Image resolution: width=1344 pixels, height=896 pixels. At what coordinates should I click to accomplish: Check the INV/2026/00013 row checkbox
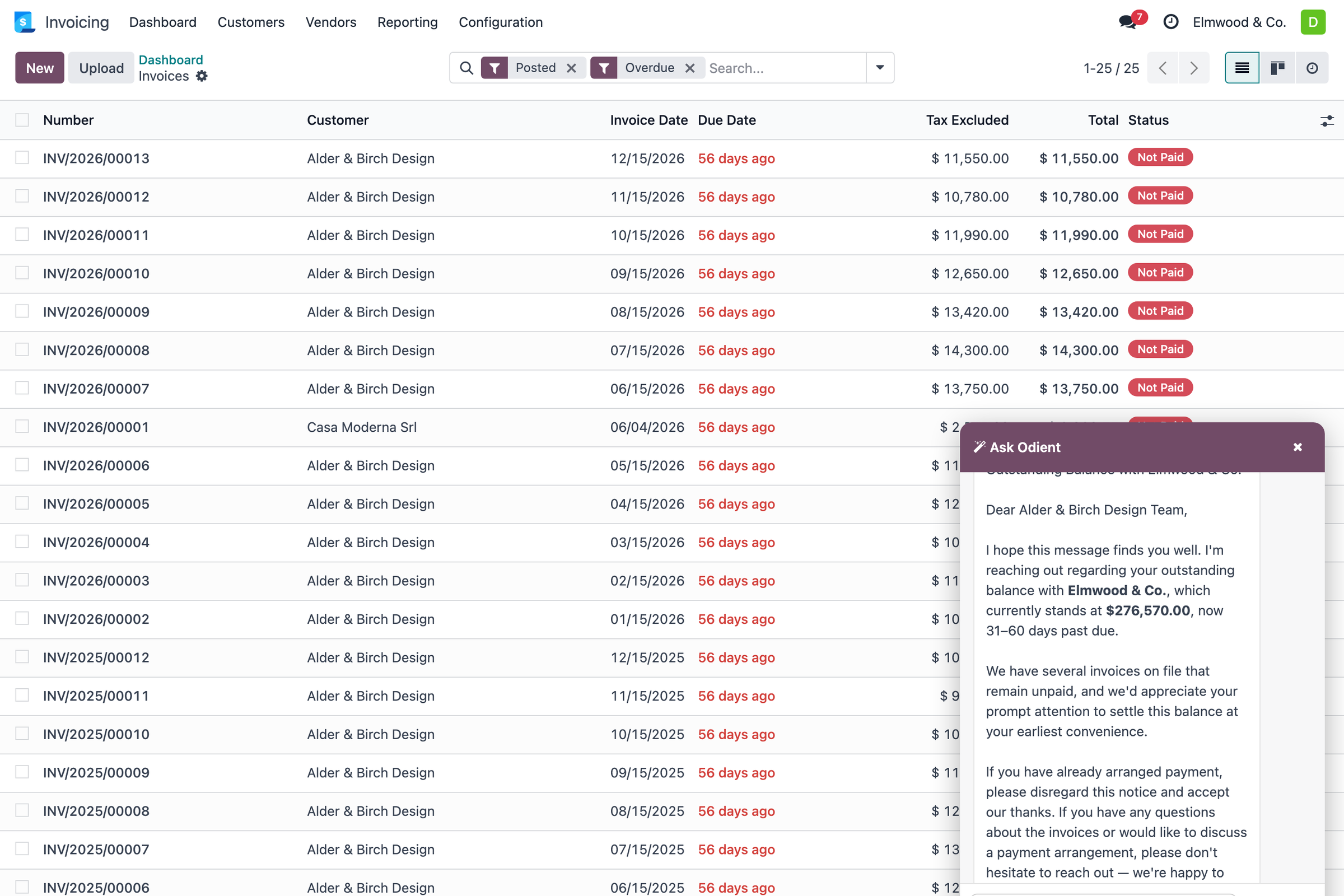(22, 158)
